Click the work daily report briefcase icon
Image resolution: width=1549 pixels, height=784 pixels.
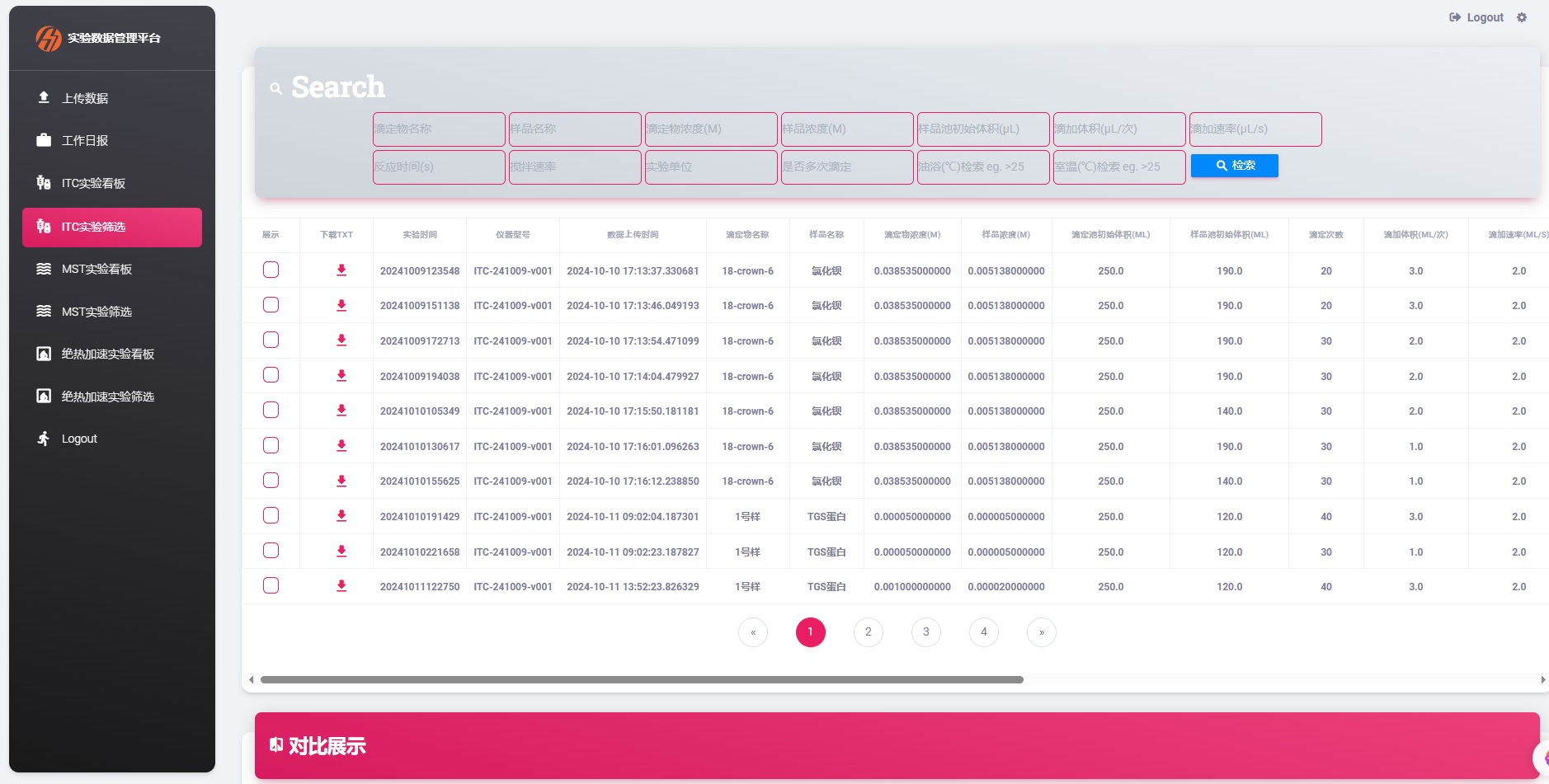pos(44,140)
